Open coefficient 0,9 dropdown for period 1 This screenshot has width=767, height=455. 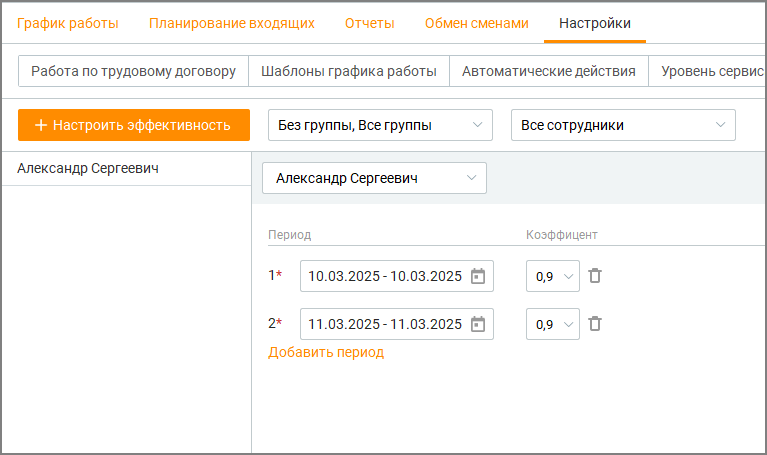click(553, 276)
